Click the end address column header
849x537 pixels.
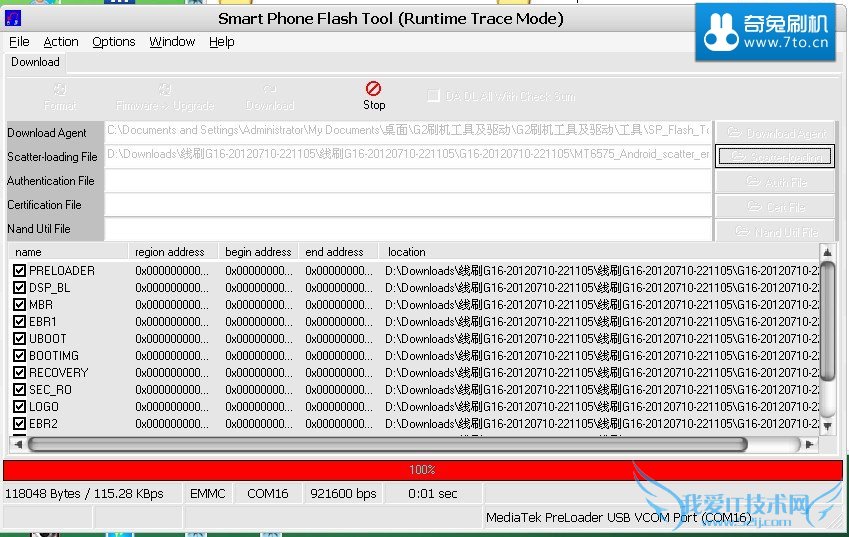[x=338, y=252]
